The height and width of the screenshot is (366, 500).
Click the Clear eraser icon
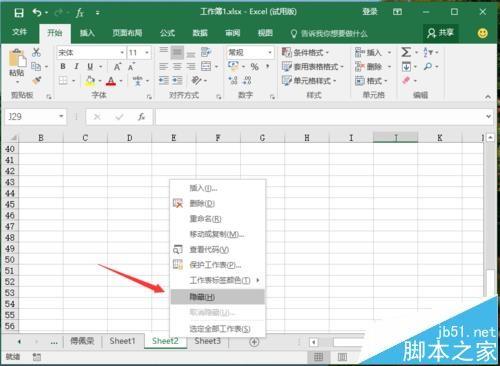(406, 80)
